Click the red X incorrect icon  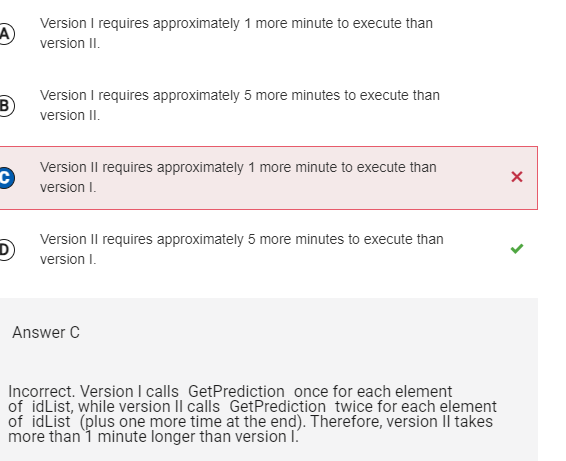(x=517, y=177)
